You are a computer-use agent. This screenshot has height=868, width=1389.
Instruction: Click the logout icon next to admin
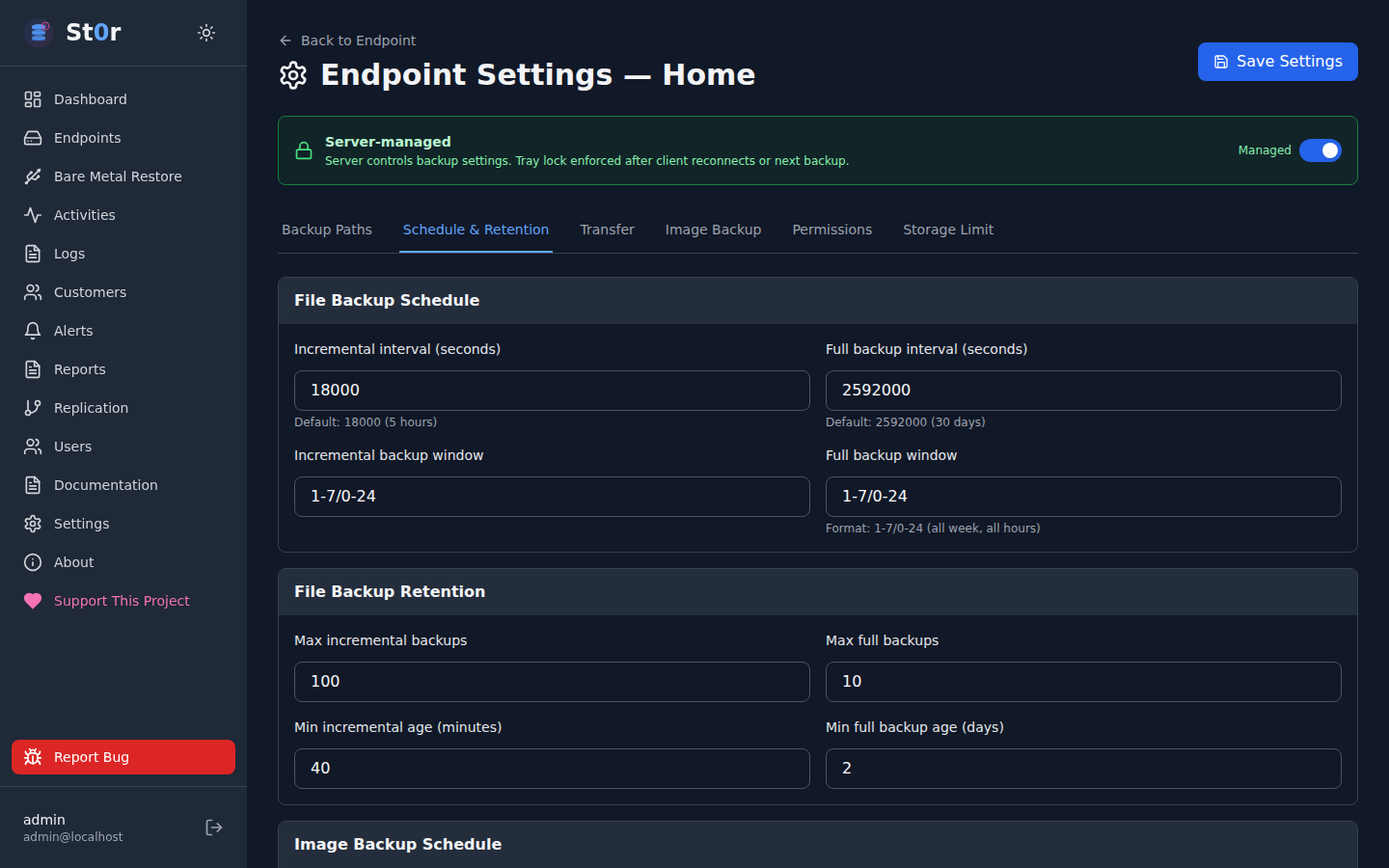(x=214, y=827)
